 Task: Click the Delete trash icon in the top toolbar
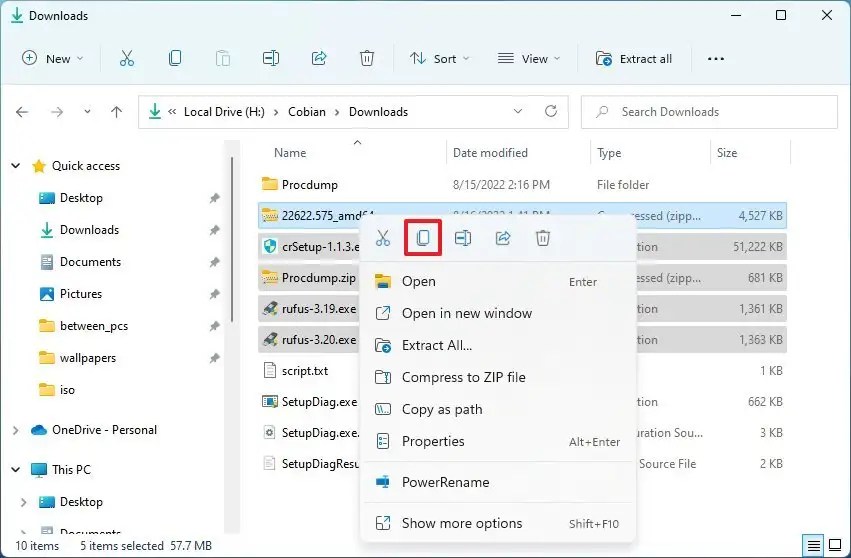(x=367, y=58)
